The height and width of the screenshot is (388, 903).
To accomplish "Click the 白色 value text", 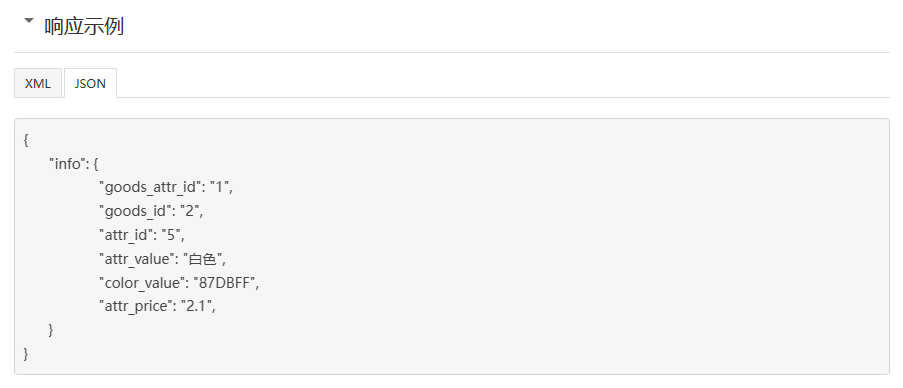I will pos(203,259).
